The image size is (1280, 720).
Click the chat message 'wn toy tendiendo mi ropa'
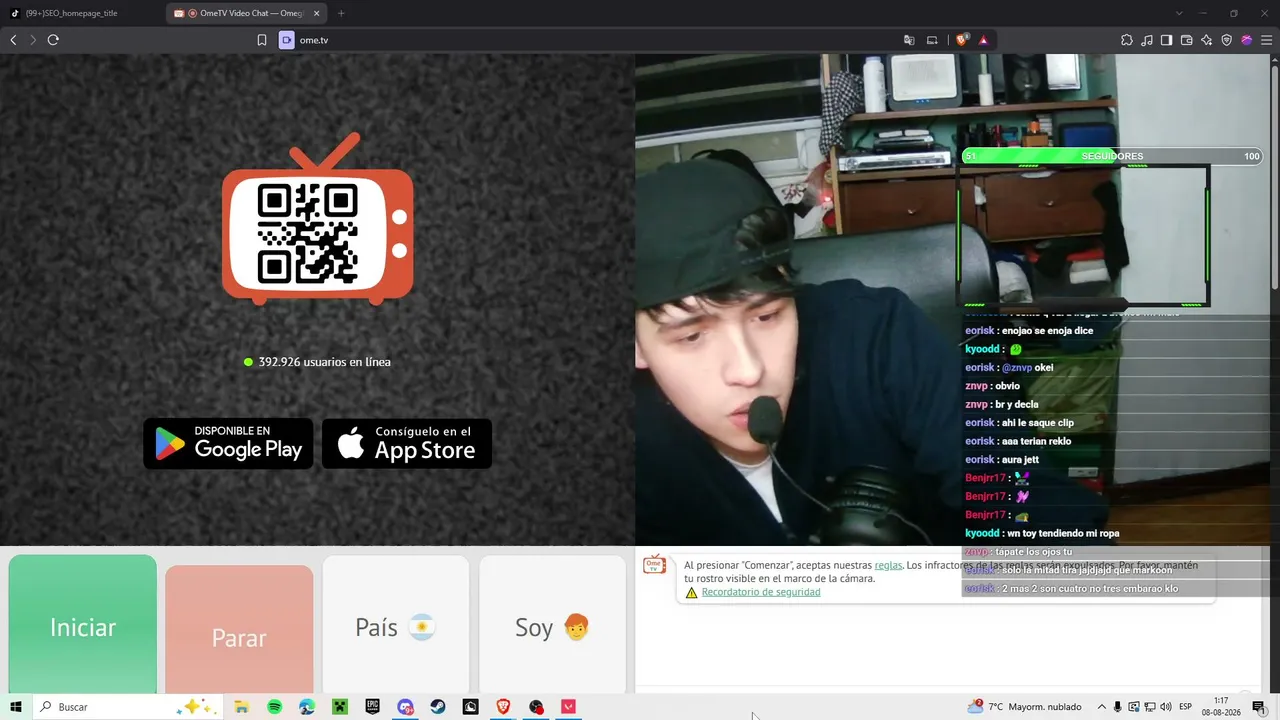click(x=1063, y=534)
